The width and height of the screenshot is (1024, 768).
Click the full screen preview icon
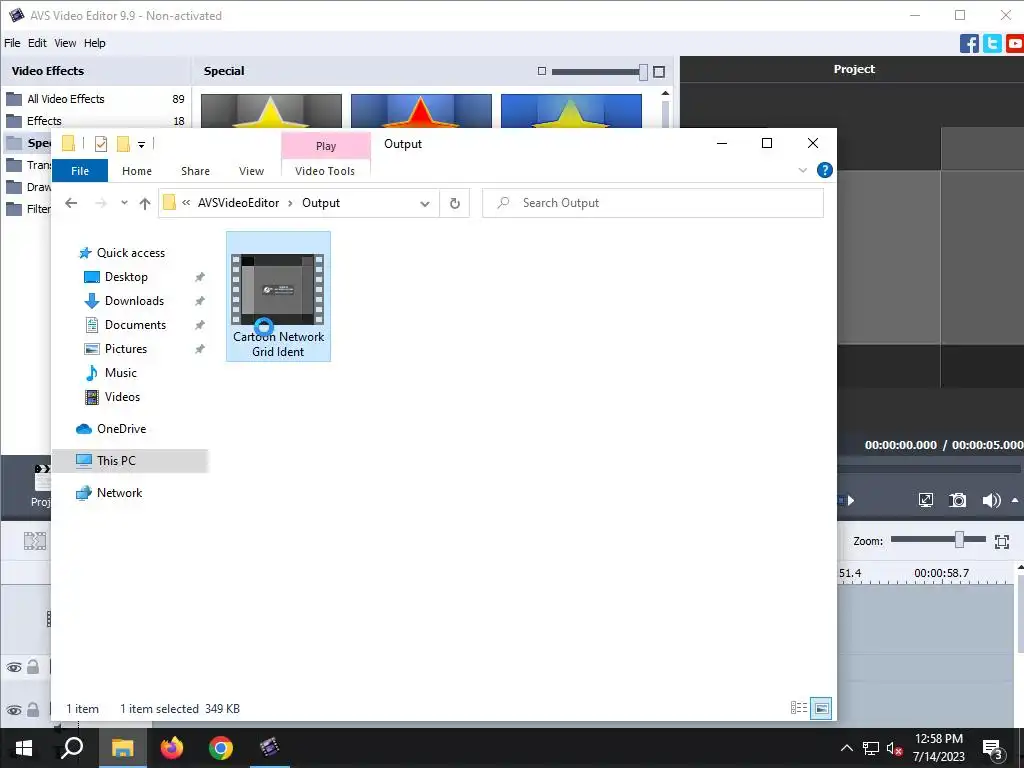(x=925, y=500)
